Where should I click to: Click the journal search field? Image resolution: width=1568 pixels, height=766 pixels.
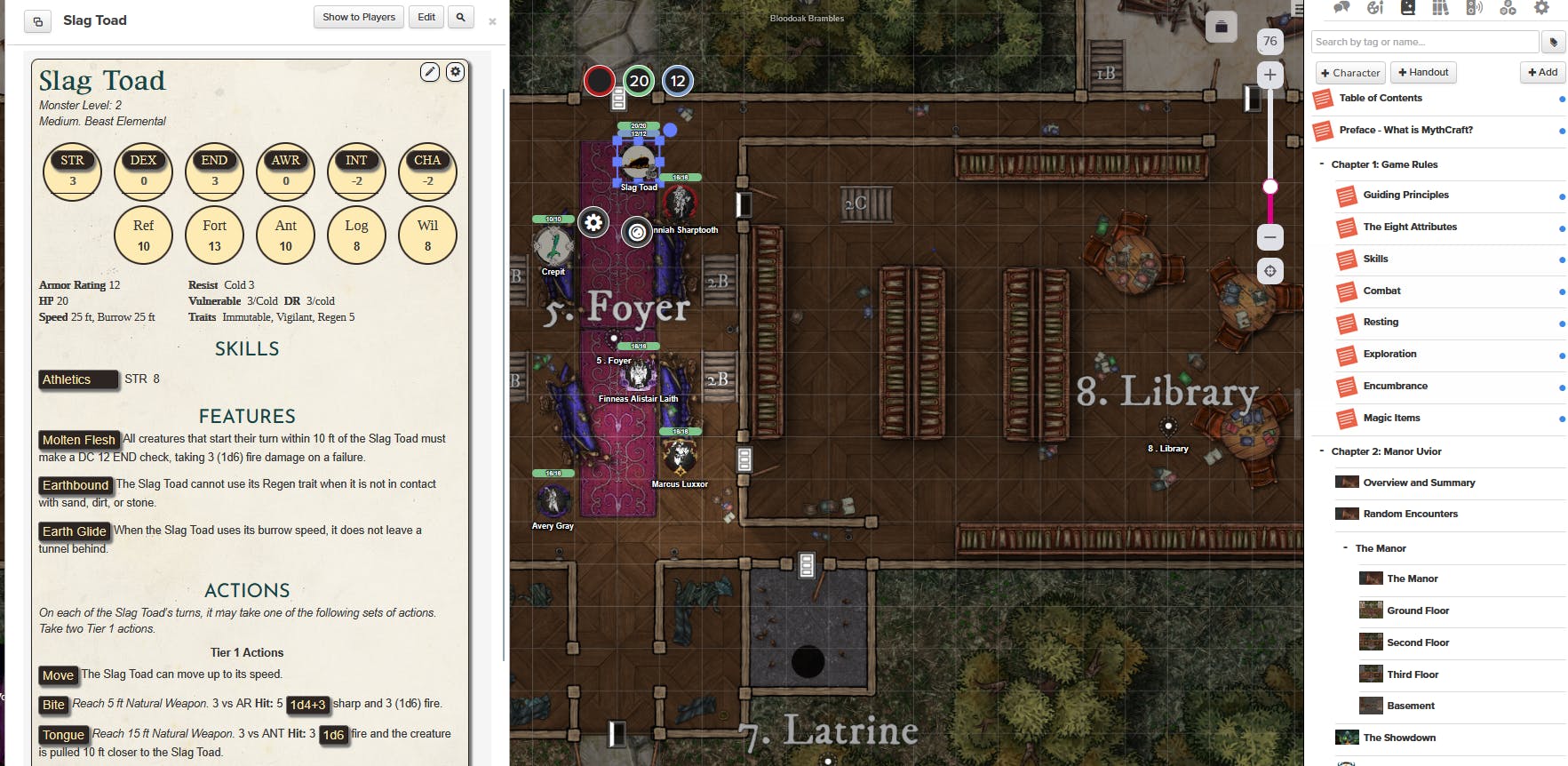(1424, 42)
